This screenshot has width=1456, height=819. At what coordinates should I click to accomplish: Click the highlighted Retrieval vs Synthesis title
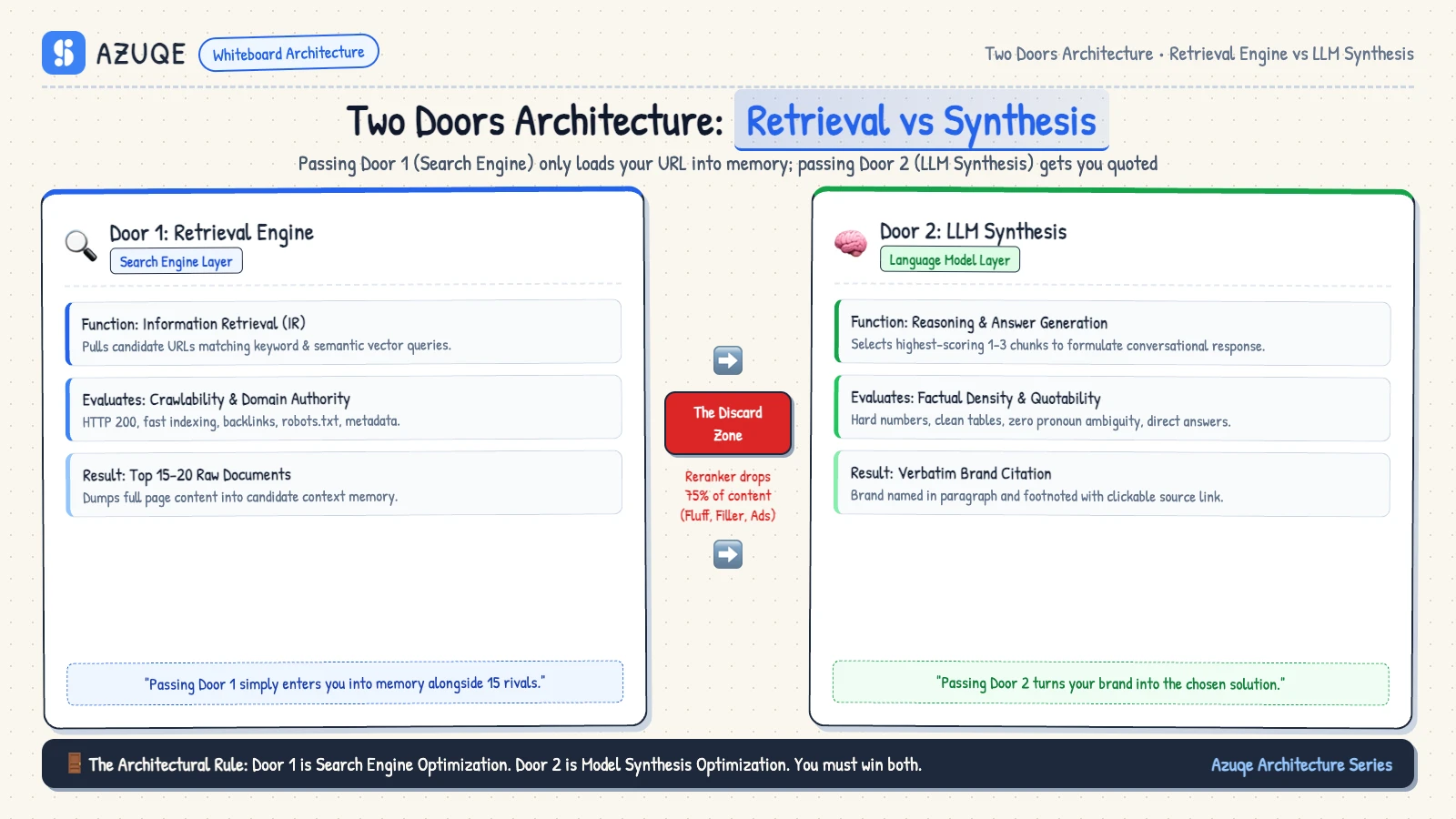coord(921,121)
